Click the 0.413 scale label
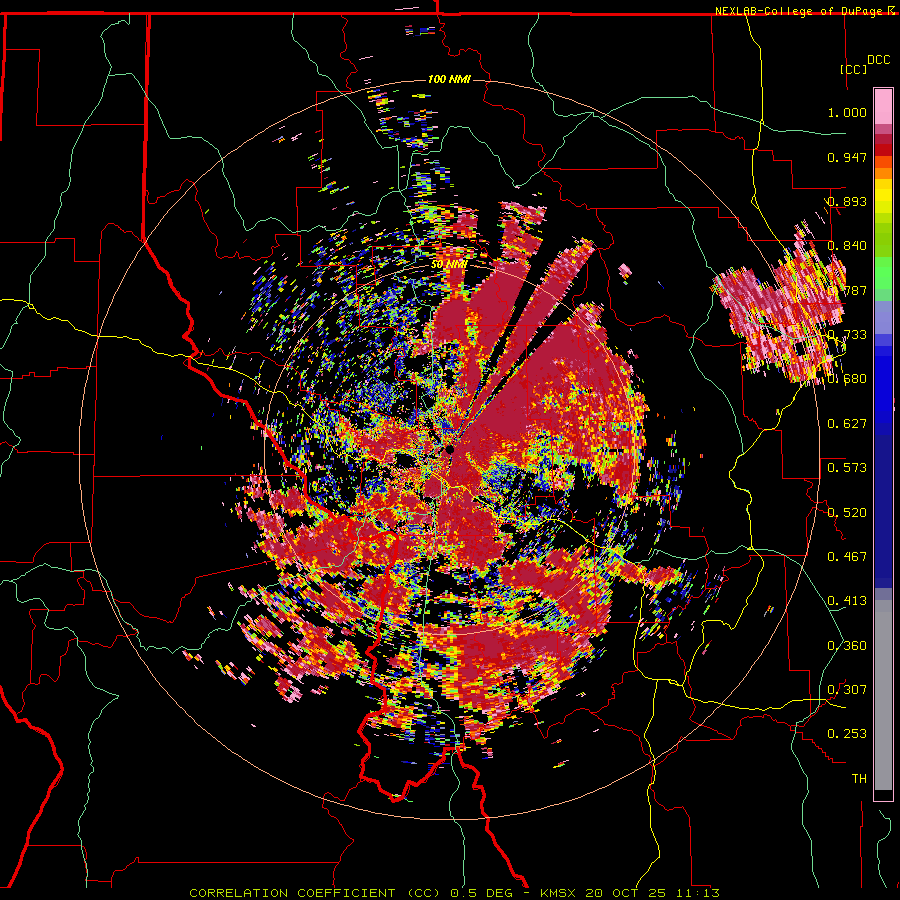The image size is (900, 900). (x=847, y=601)
